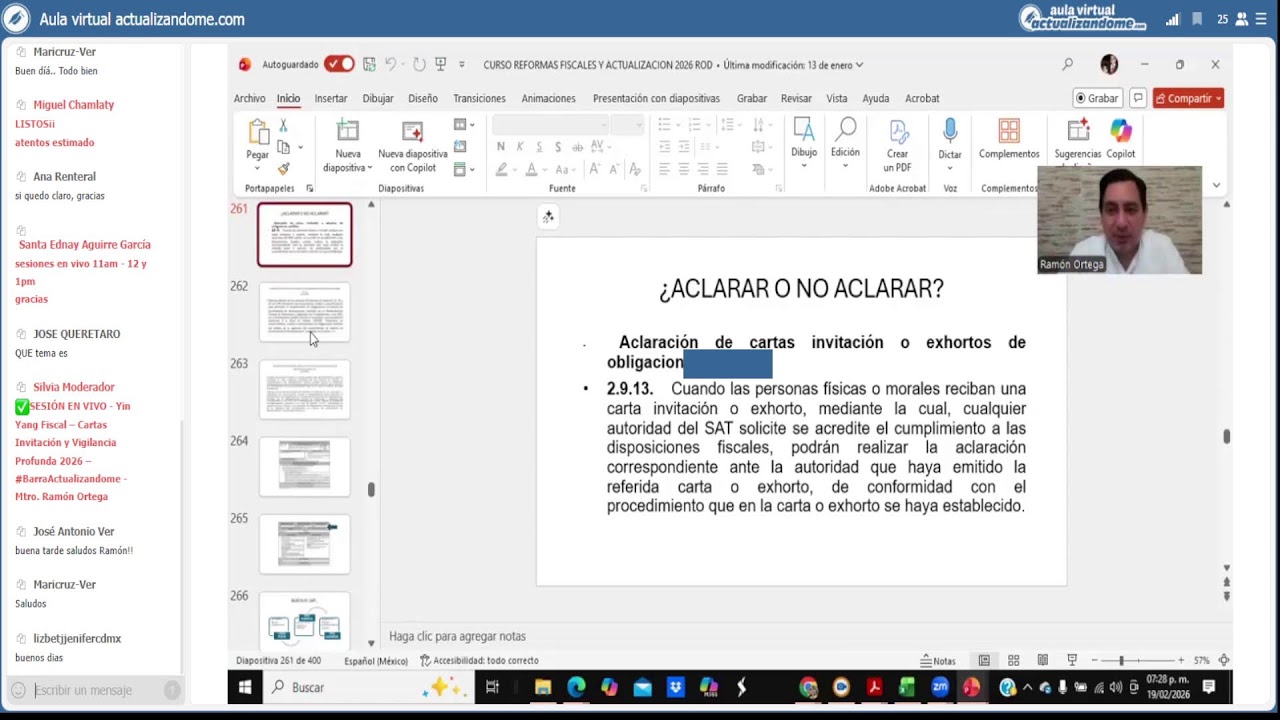The height and width of the screenshot is (720, 1280).
Task: Switch to the Diseño tab
Action: tap(423, 98)
